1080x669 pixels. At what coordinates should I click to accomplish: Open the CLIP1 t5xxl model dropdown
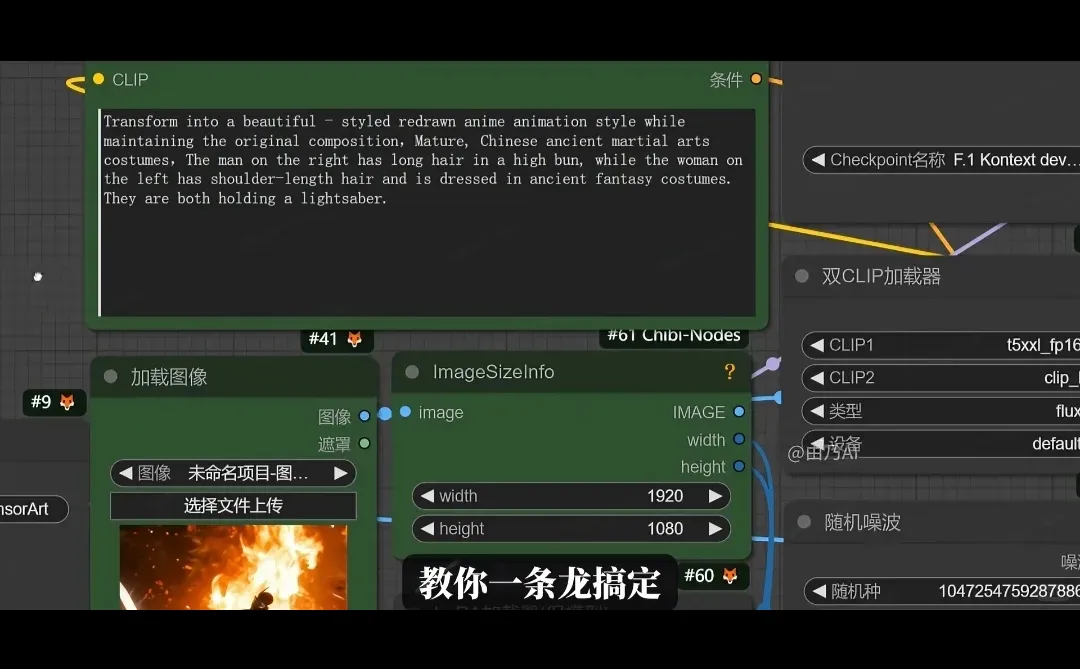(x=942, y=344)
